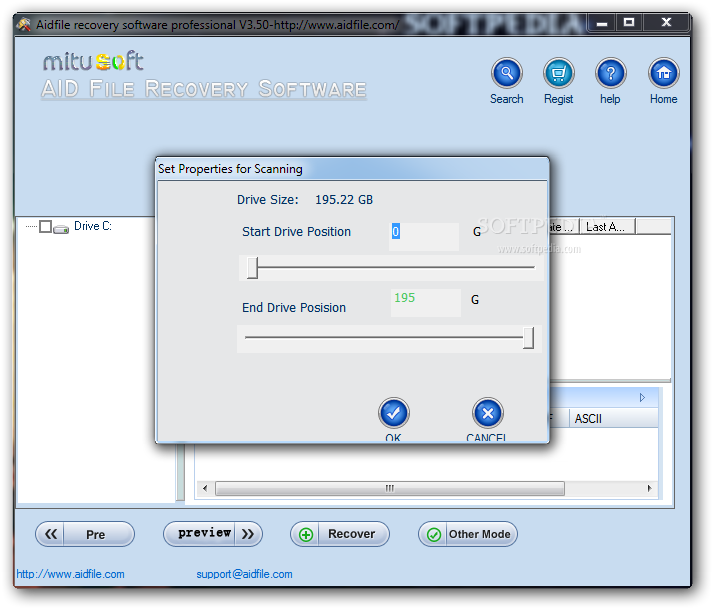This screenshot has height=609, width=713.
Task: Close the Aidfile recovery window
Action: (x=666, y=23)
